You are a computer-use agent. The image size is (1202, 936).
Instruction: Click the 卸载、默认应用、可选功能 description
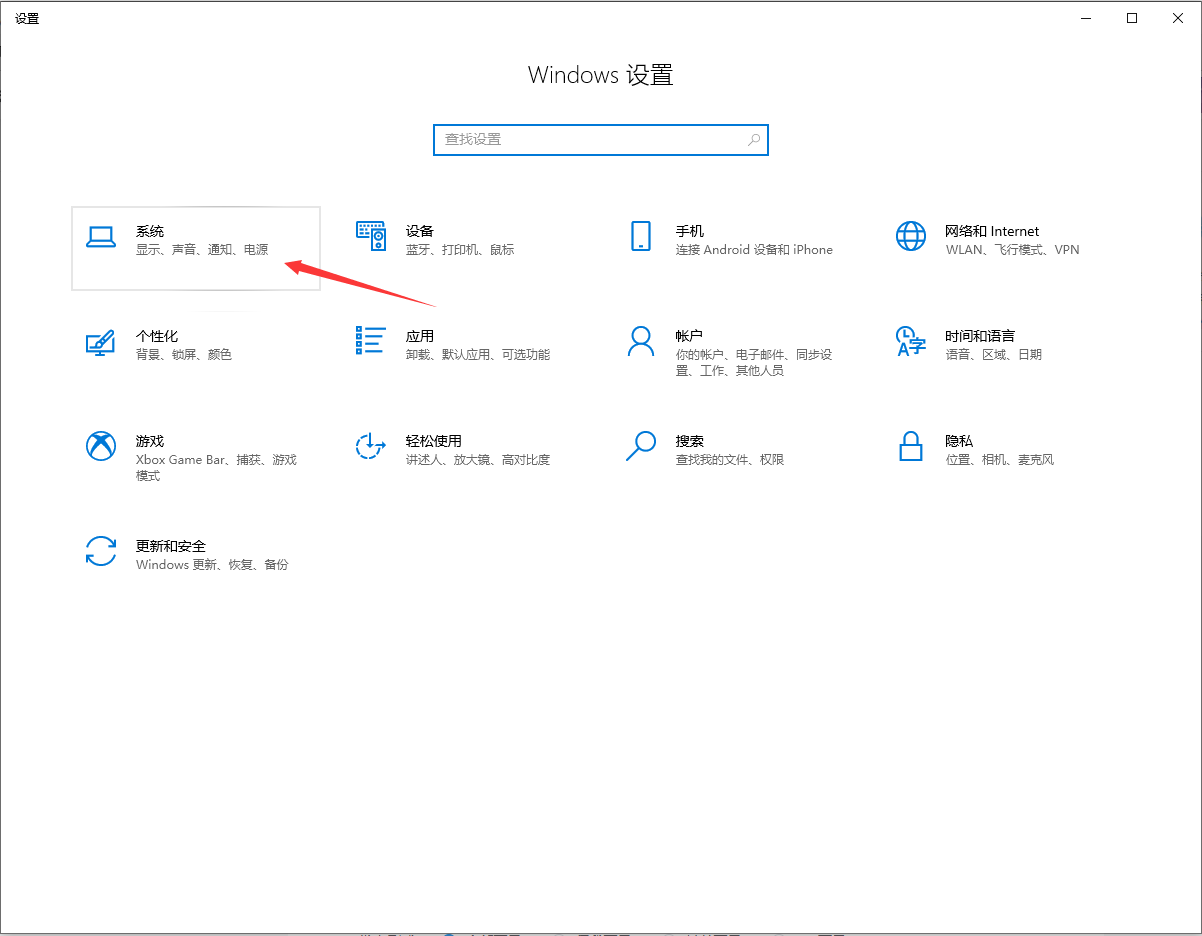coord(478,355)
